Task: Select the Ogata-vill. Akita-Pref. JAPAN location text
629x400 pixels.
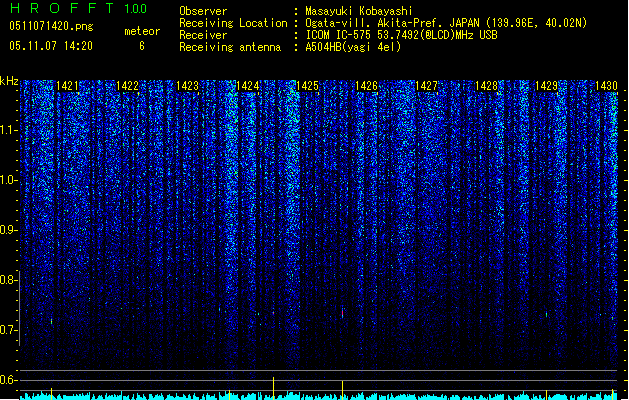Action: (x=446, y=23)
